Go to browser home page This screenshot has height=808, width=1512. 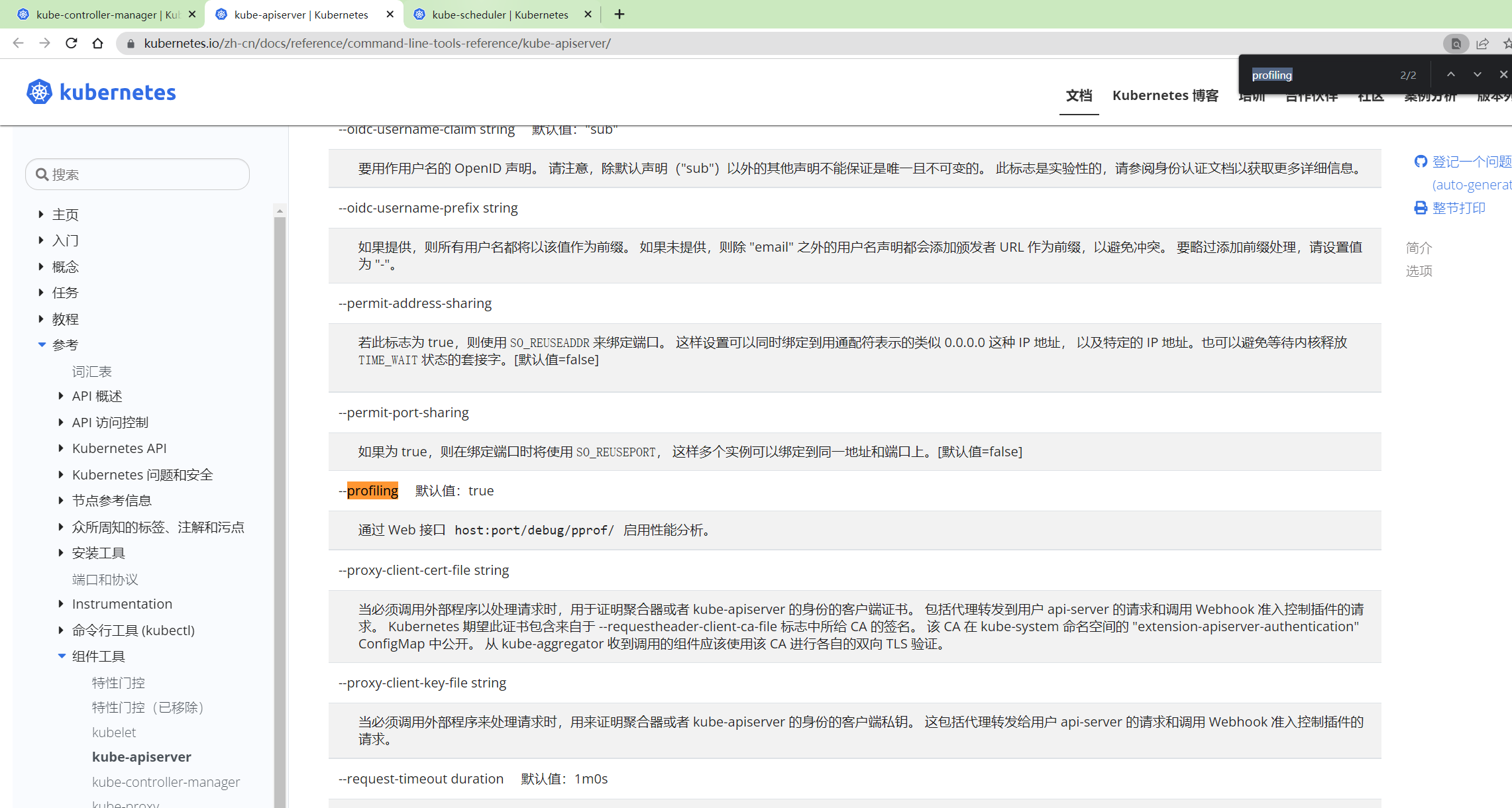97,43
